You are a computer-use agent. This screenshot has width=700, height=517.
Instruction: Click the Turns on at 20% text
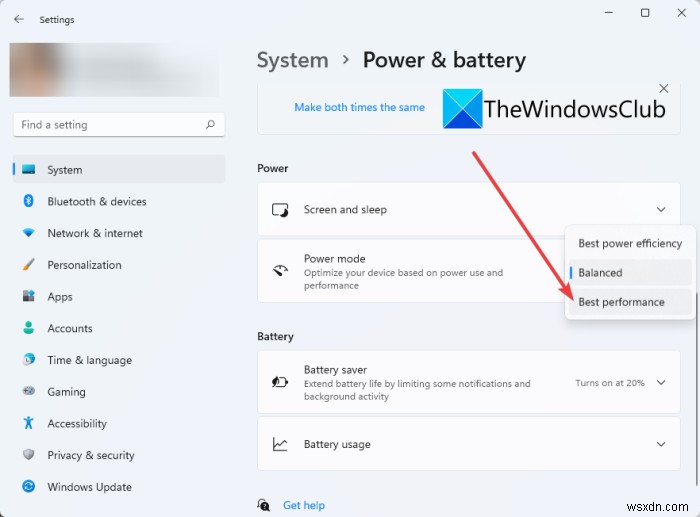610,383
